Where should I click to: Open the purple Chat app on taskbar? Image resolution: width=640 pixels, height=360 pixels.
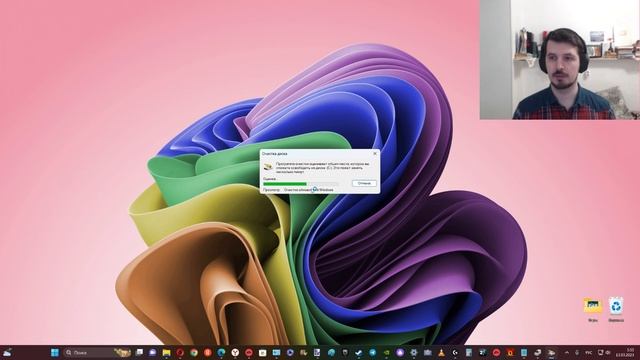[153, 353]
